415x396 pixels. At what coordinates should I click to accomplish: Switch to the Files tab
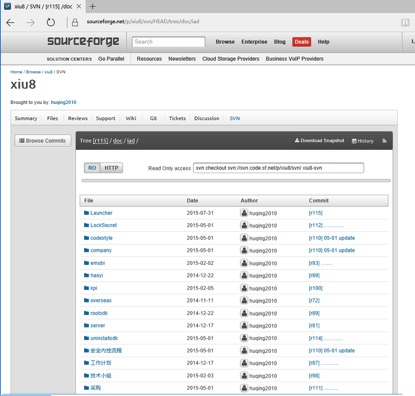coord(52,118)
